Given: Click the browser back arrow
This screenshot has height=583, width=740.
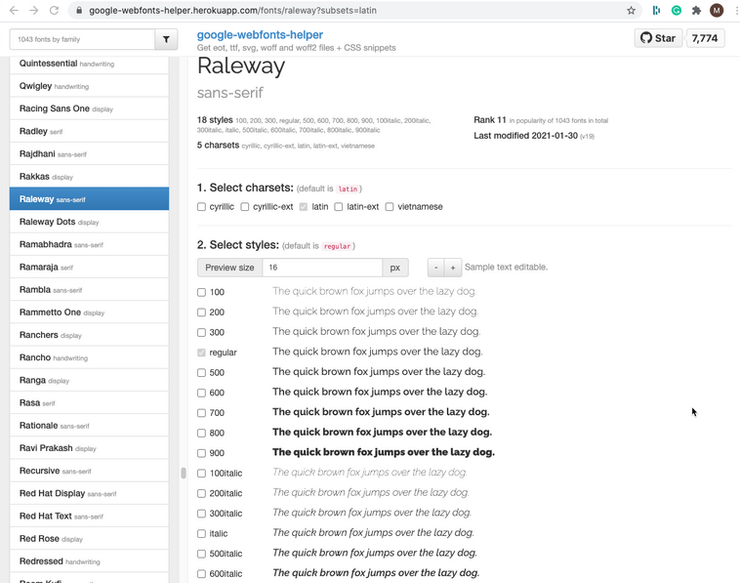Looking at the screenshot, I should (x=14, y=10).
